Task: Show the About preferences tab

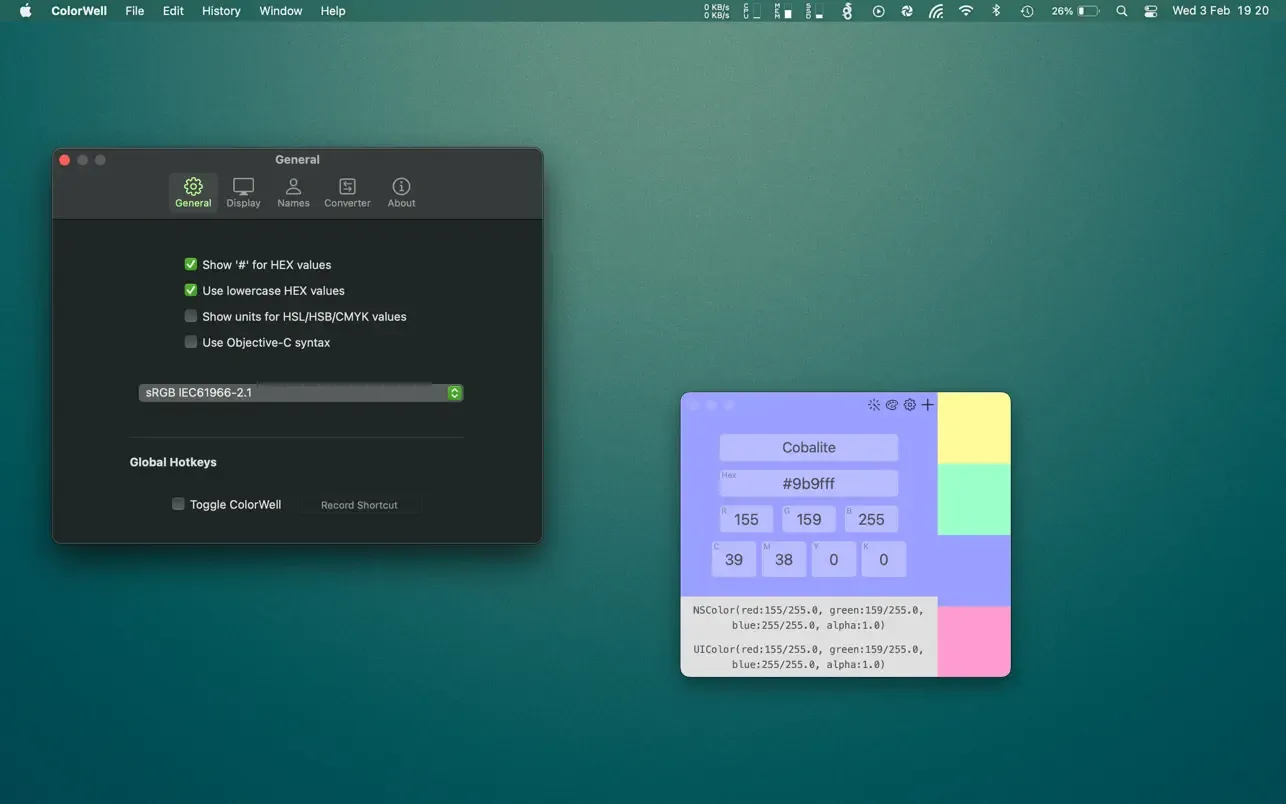Action: 401,193
